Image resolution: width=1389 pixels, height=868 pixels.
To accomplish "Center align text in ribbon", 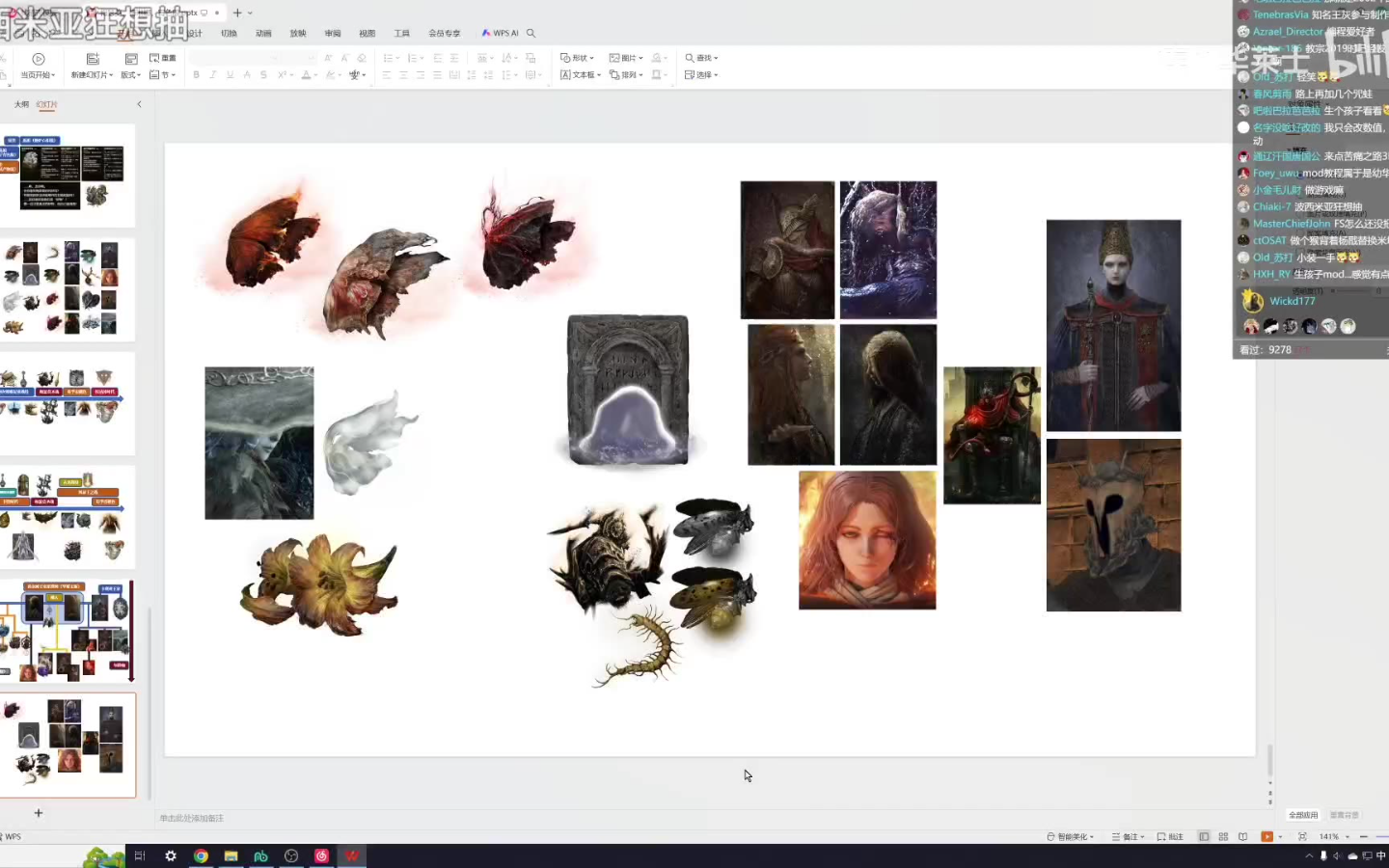I will [403, 75].
